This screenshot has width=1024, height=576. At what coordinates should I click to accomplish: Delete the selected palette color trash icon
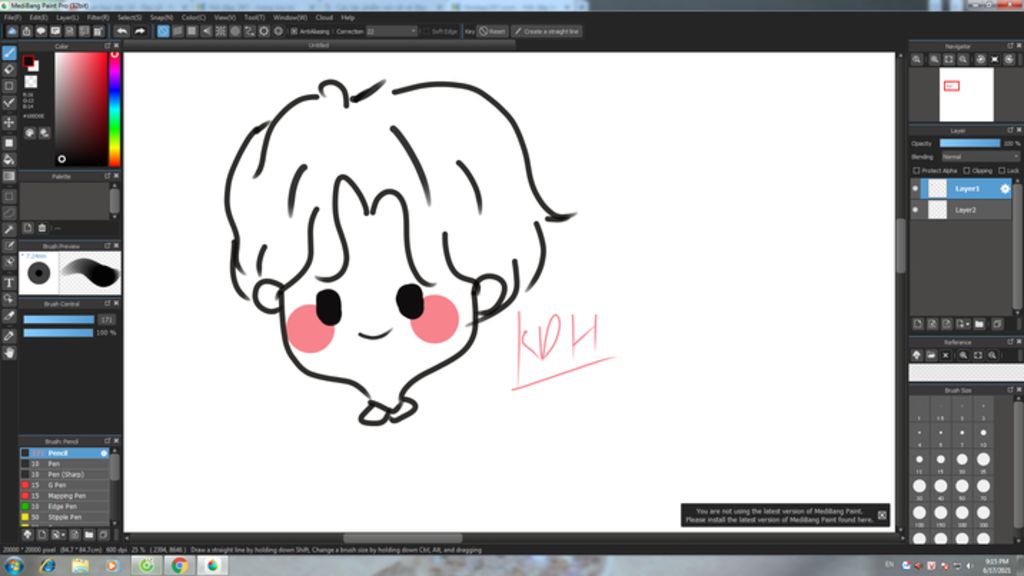pos(42,228)
